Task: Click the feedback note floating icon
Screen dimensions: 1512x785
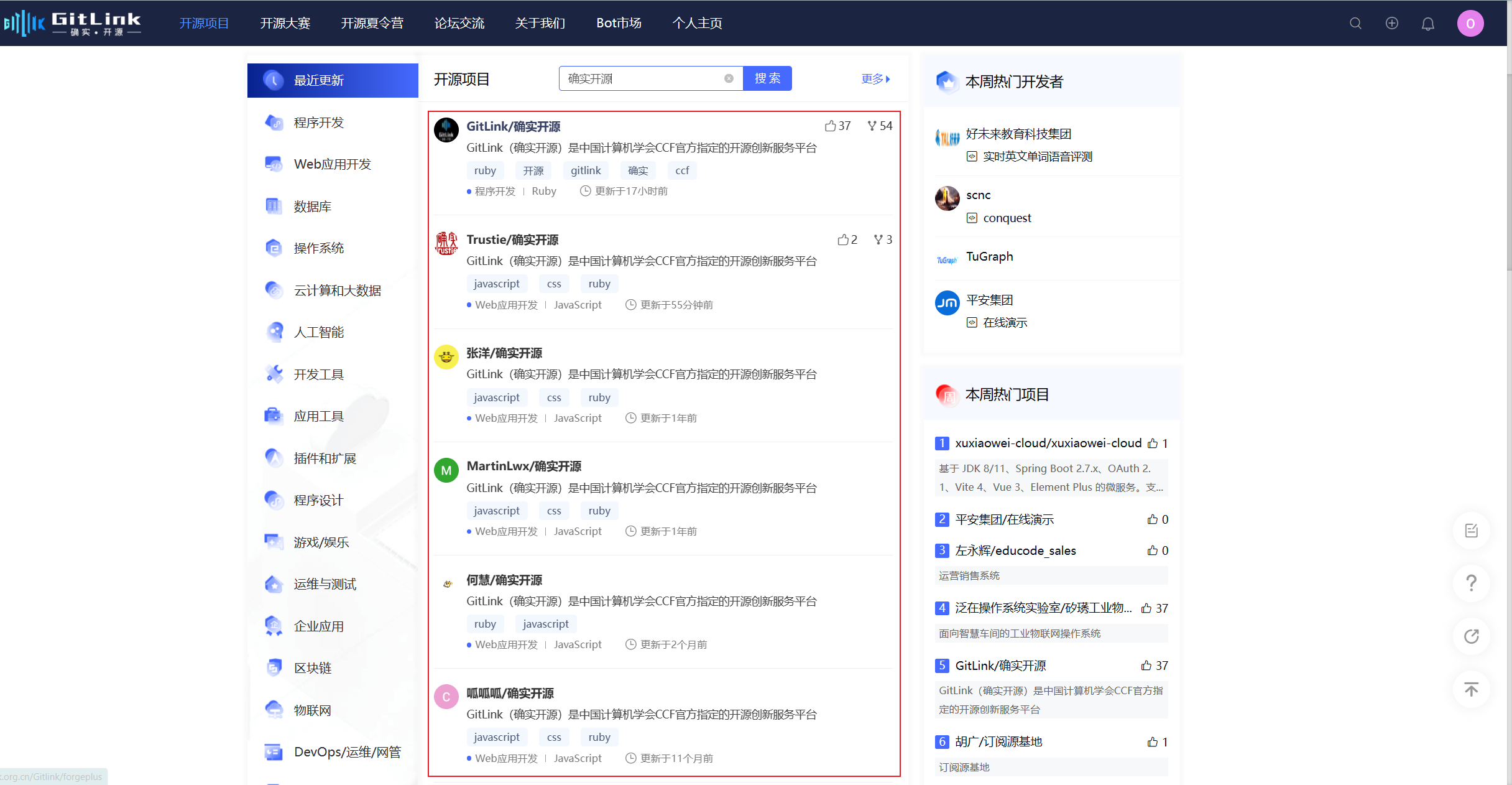Action: click(1471, 531)
